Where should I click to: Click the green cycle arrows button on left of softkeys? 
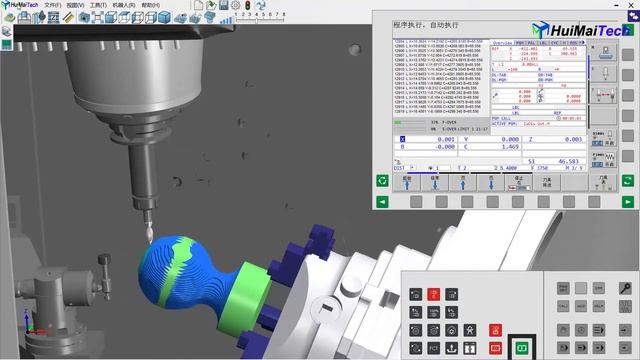382,180
